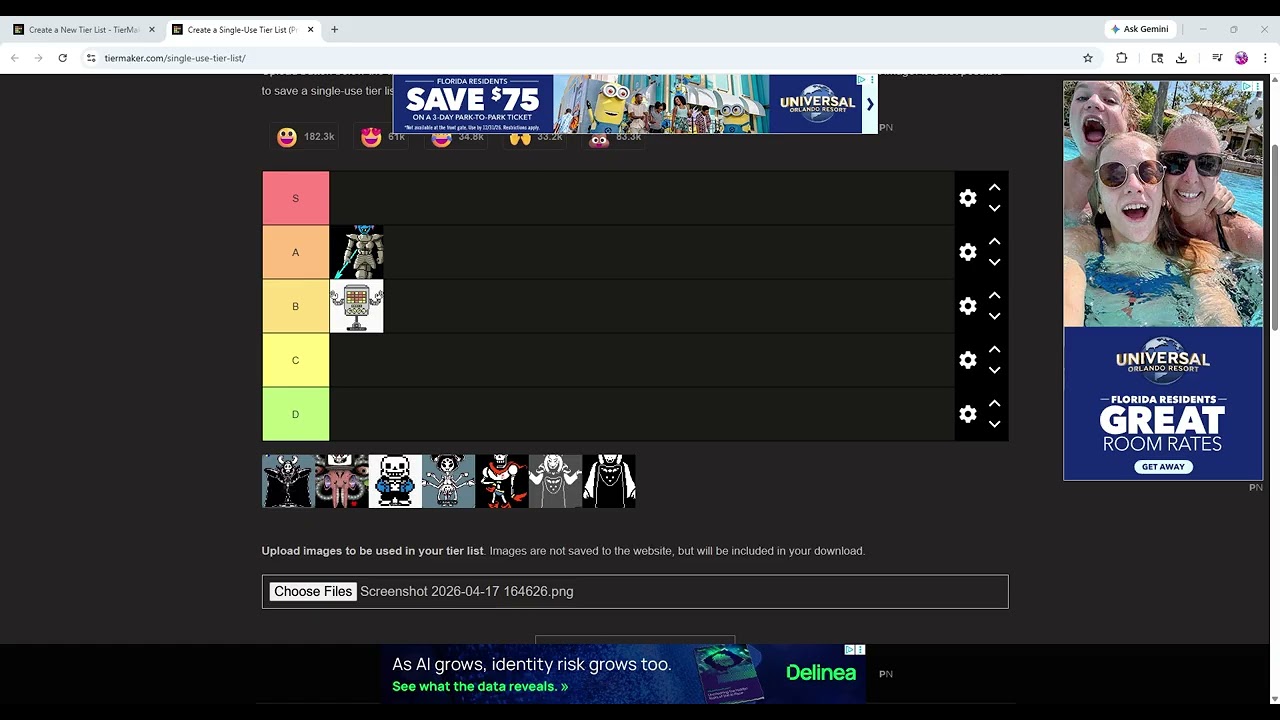Move the B tier row up
1280x720 pixels.
pos(994,295)
